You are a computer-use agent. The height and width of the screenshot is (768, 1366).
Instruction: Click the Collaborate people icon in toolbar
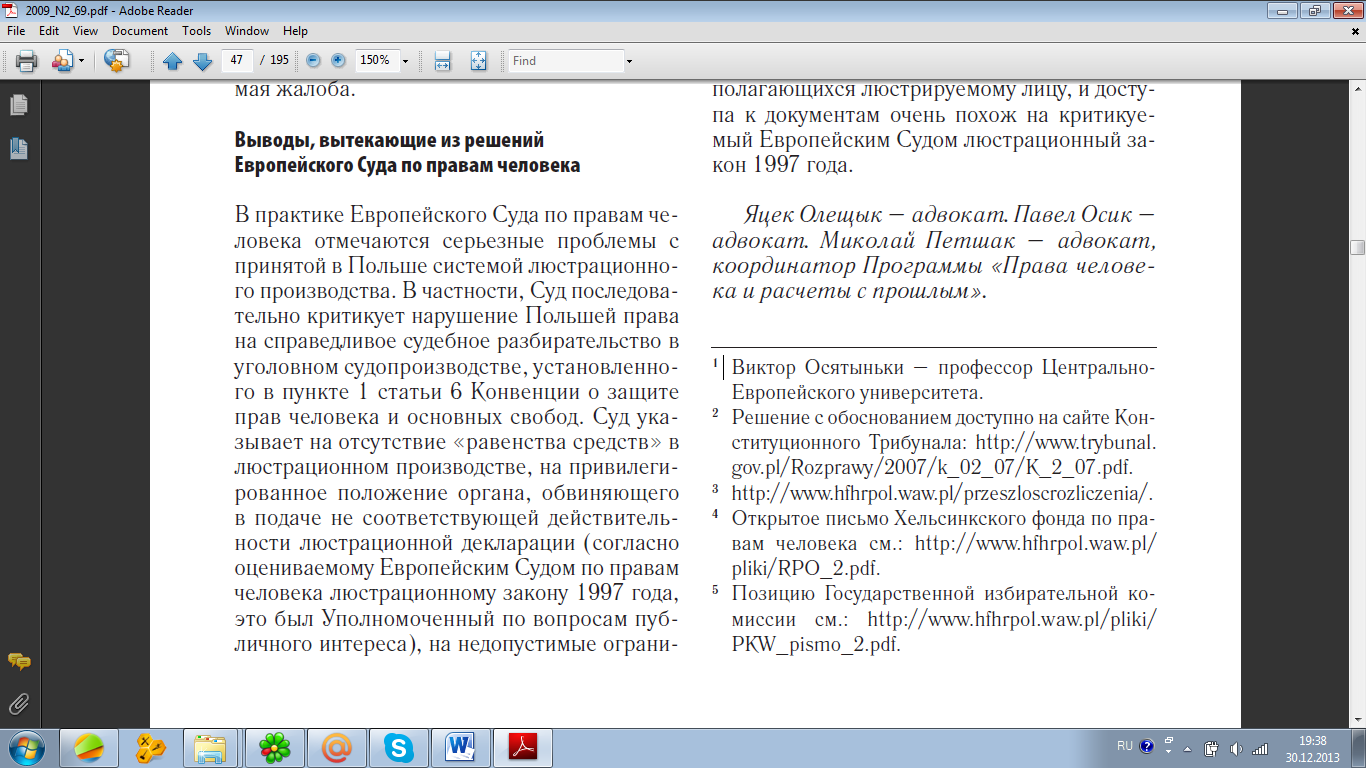tap(62, 61)
